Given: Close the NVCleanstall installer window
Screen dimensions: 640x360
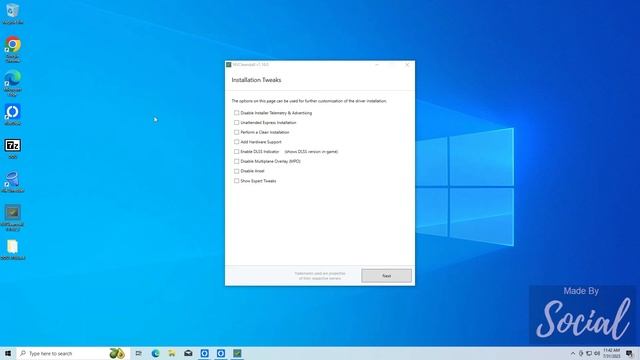Looking at the screenshot, I should (407, 64).
